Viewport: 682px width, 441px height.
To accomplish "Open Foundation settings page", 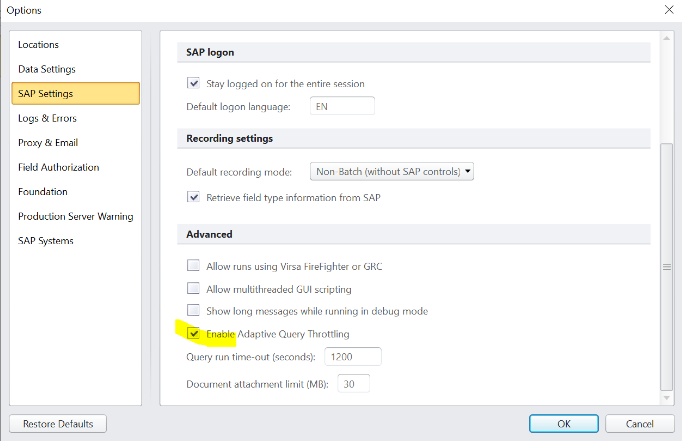I will [43, 191].
